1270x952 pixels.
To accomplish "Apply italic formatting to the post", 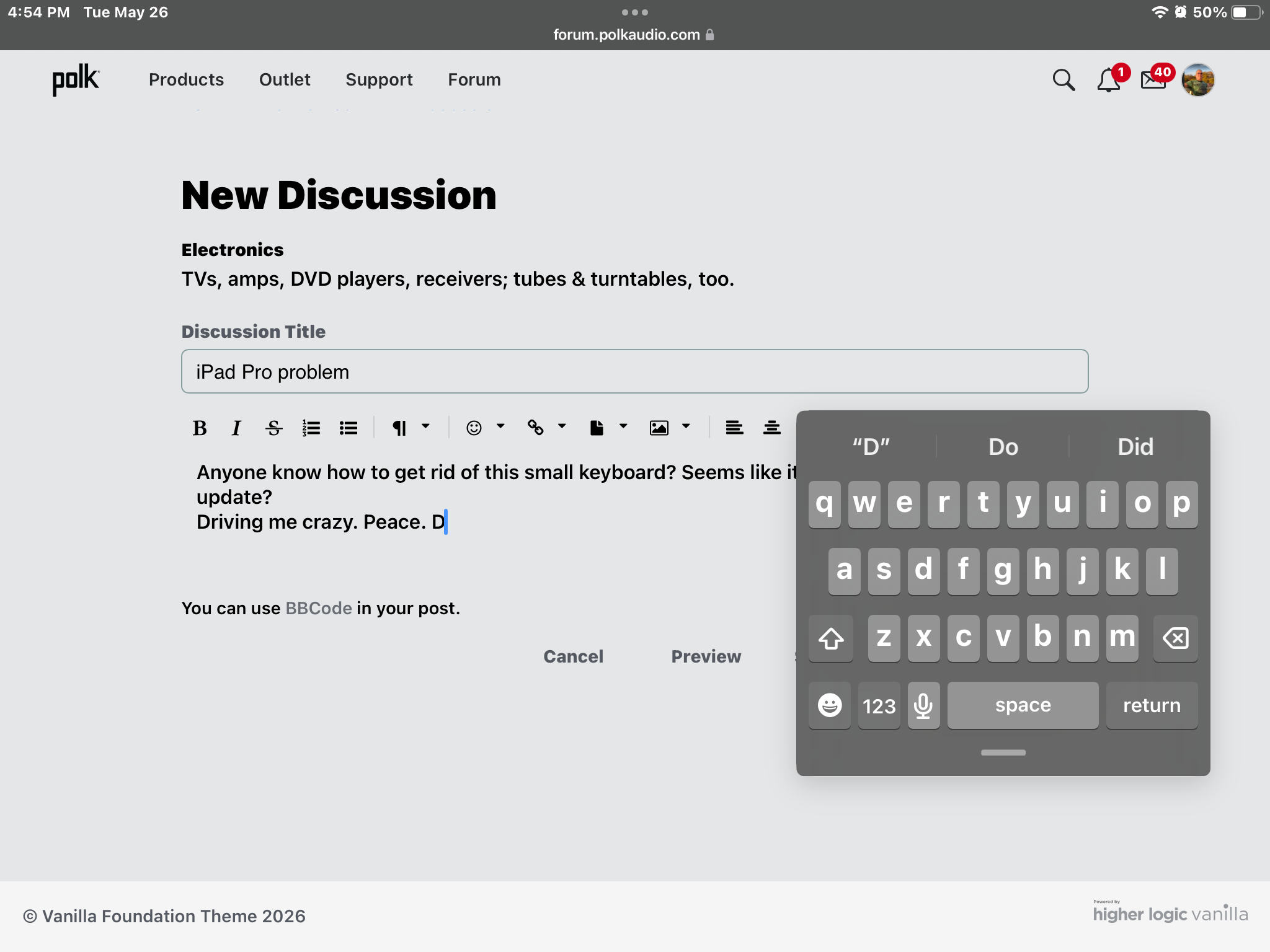I will pyautogui.click(x=236, y=428).
